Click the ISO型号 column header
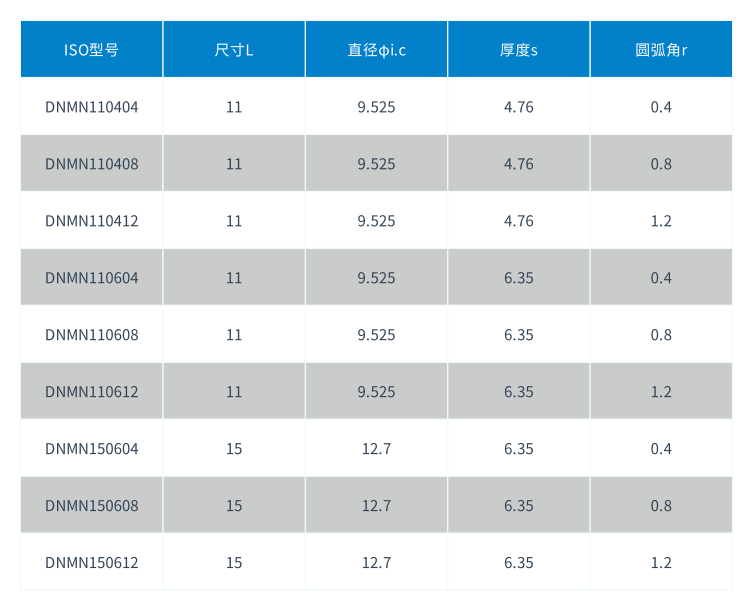Image resolution: width=750 pixels, height=605 pixels. click(x=91, y=49)
